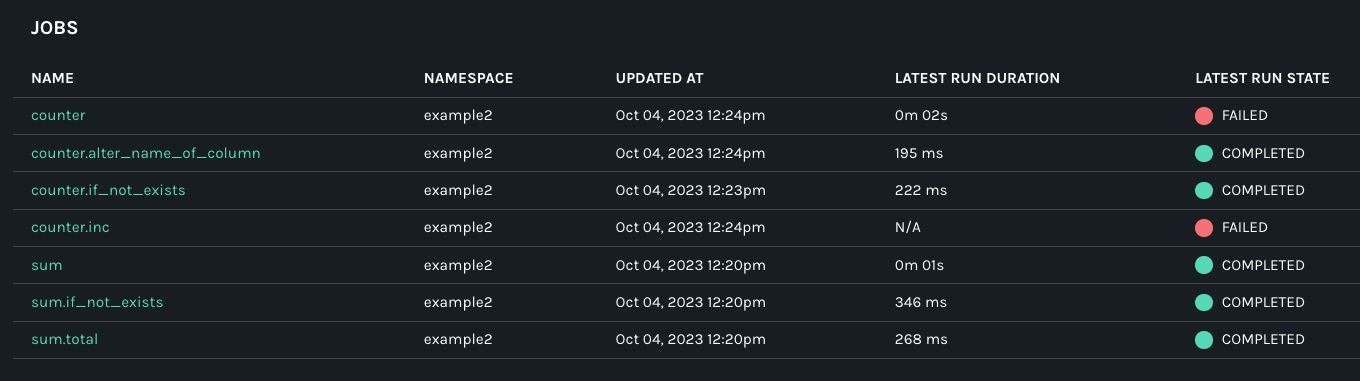
Task: Open the sum.if_not_exists job
Action: (97, 302)
